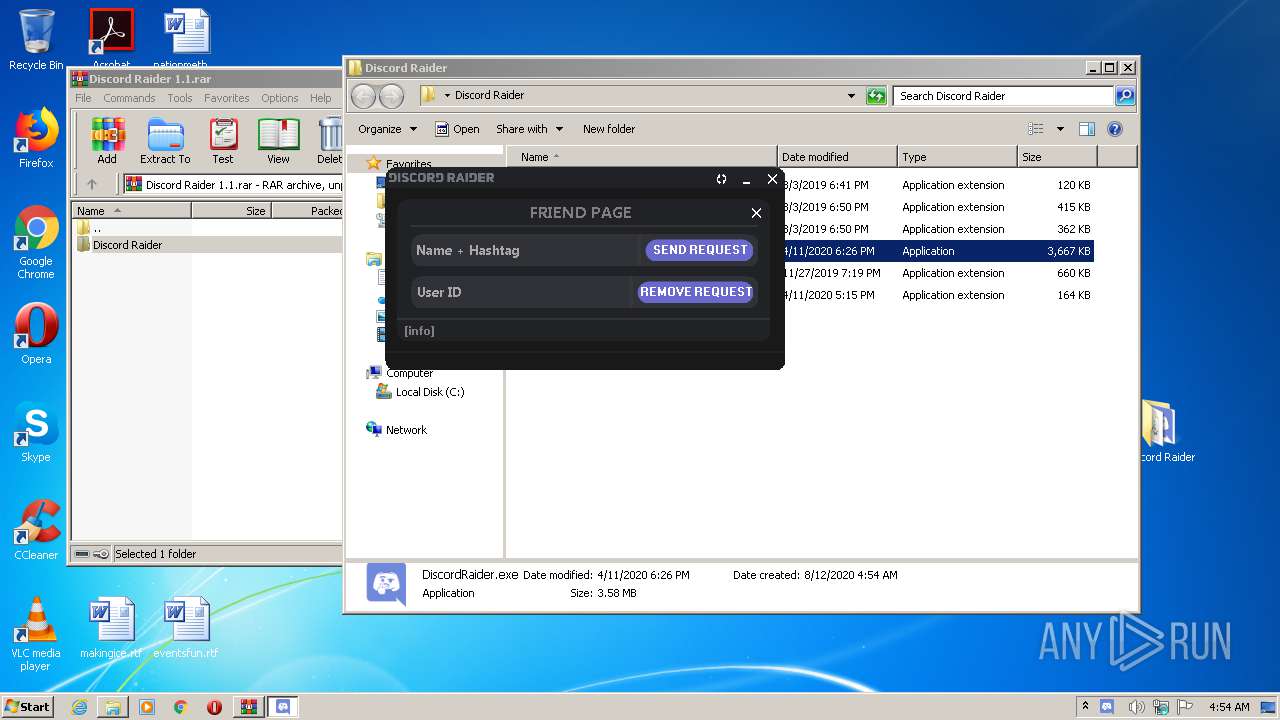The height and width of the screenshot is (720, 1280).
Task: Sort files by Date modified column
Action: (x=837, y=157)
